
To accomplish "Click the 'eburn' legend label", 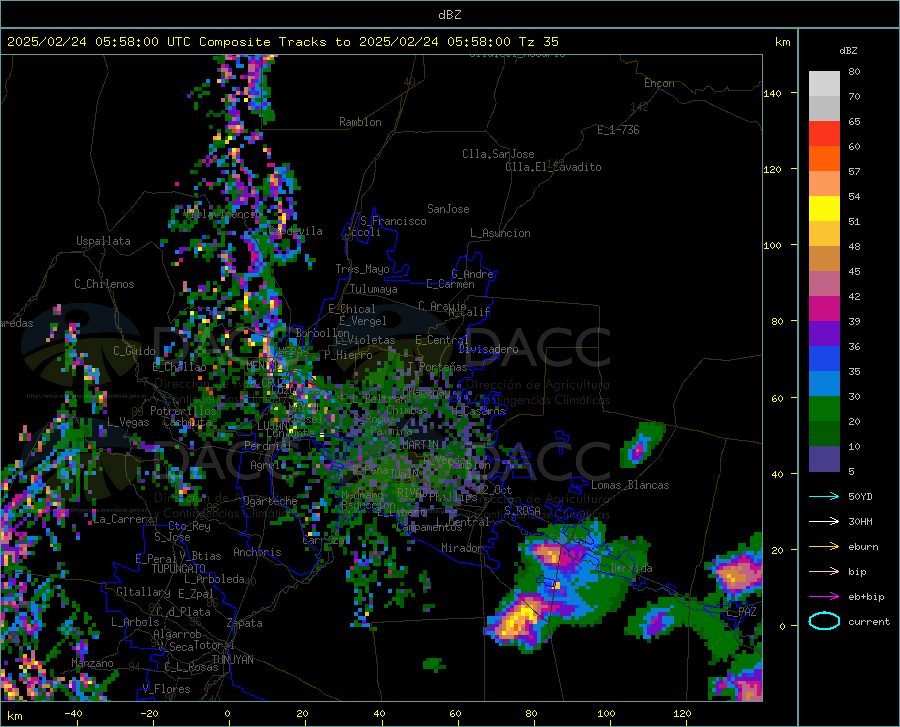I will click(x=863, y=547).
